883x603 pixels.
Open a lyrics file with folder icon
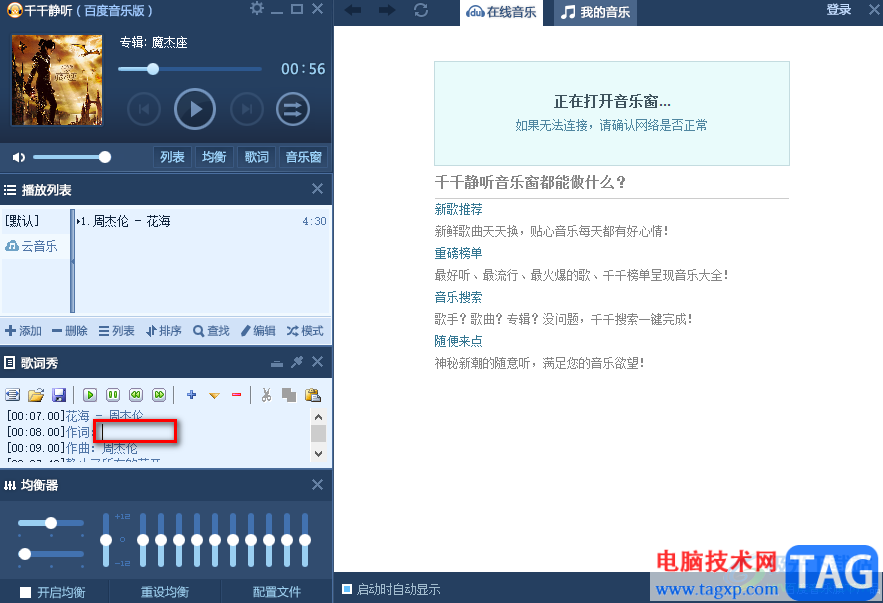[36, 395]
